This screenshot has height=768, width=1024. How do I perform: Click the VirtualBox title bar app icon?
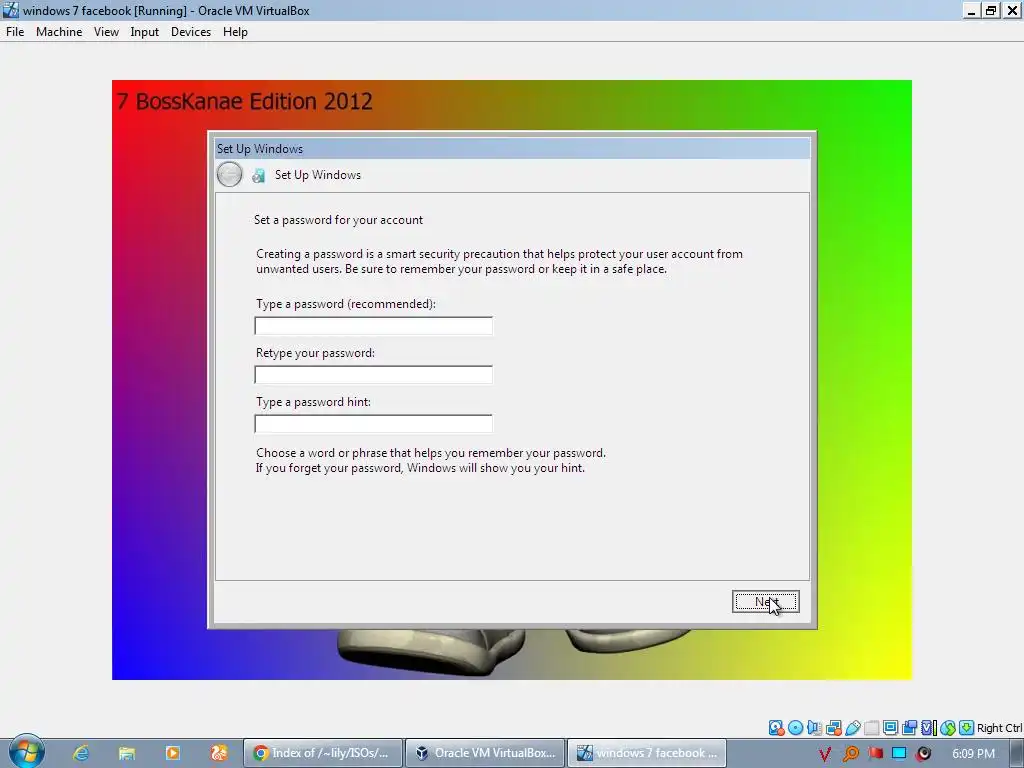coord(10,10)
